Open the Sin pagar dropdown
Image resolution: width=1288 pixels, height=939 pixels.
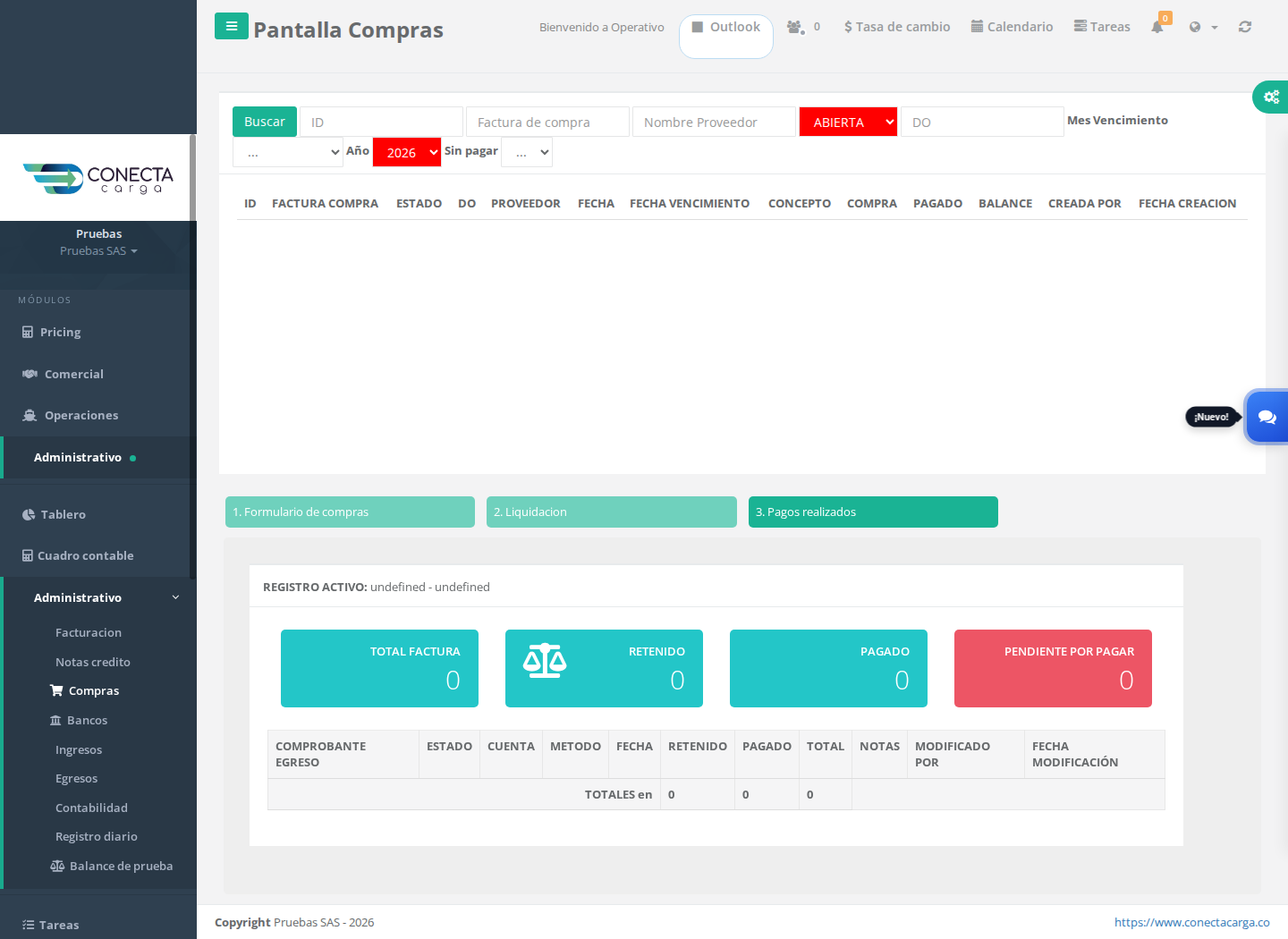(527, 152)
